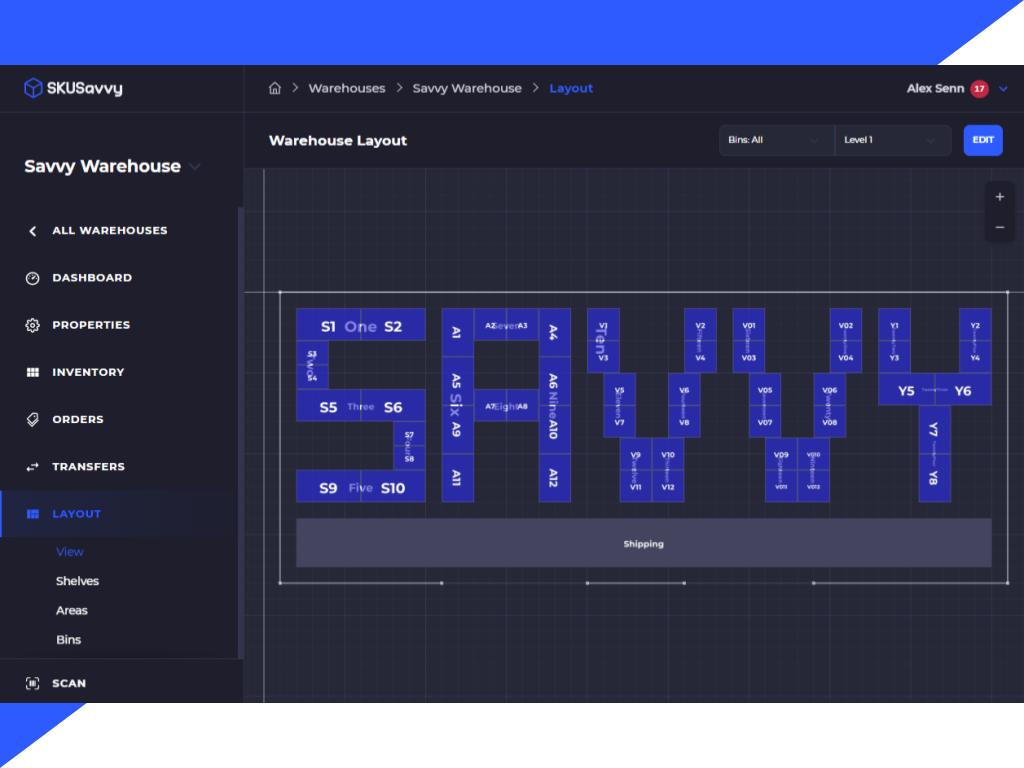Click the home icon in breadcrumb

pyautogui.click(x=275, y=88)
